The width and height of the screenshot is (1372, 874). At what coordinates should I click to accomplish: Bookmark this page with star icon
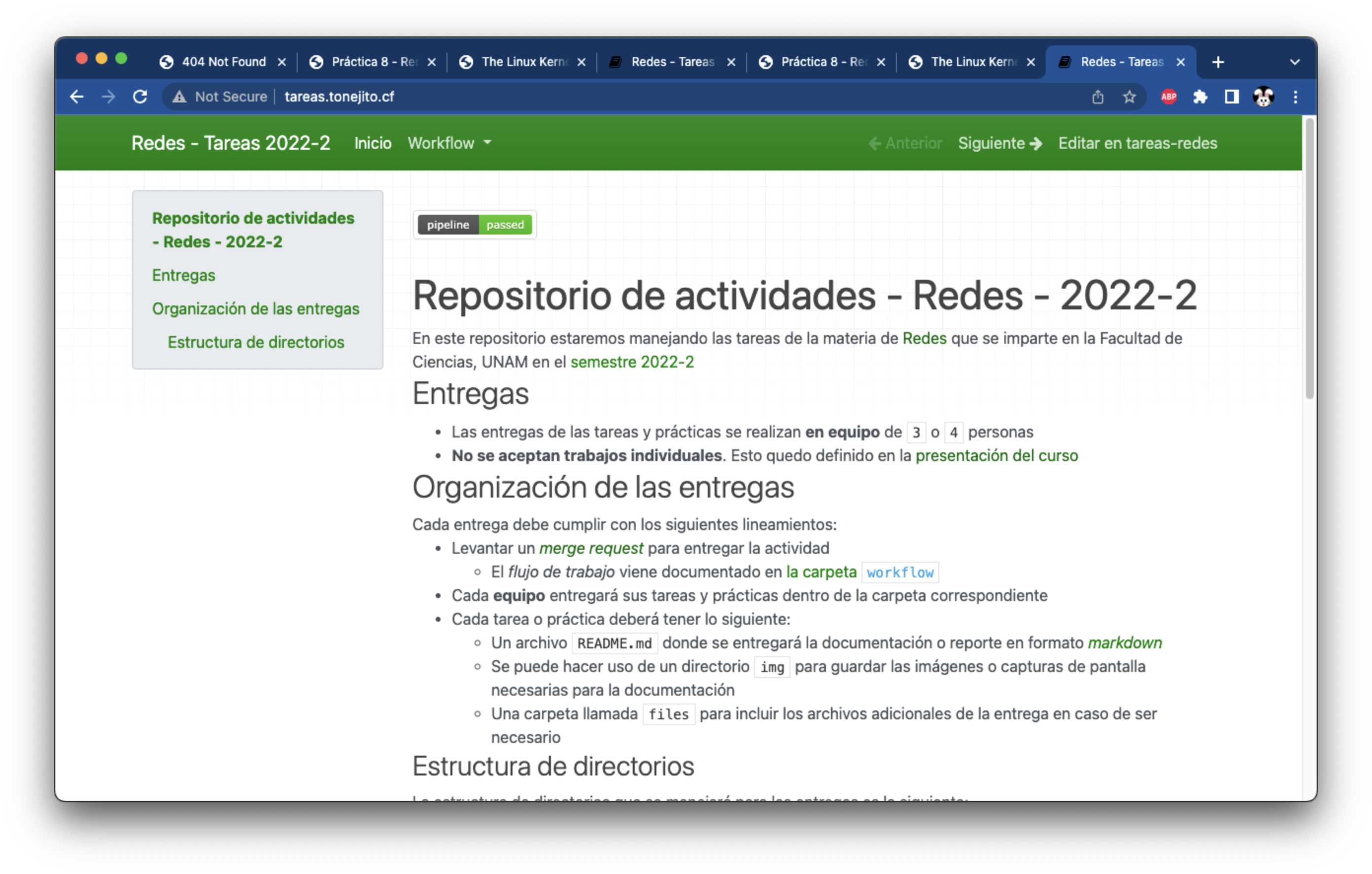[1129, 97]
